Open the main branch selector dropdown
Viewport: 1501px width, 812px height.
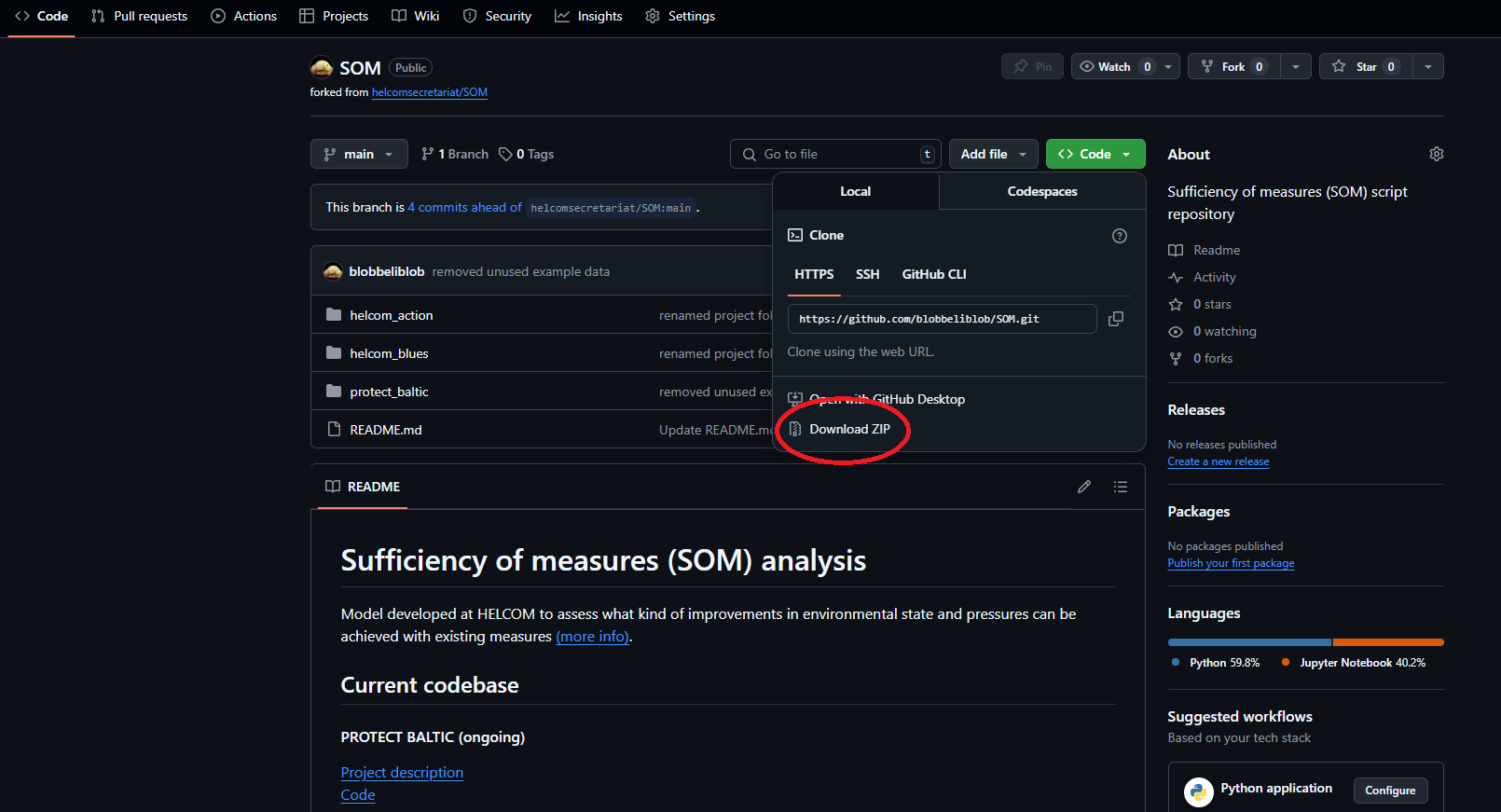pyautogui.click(x=359, y=154)
